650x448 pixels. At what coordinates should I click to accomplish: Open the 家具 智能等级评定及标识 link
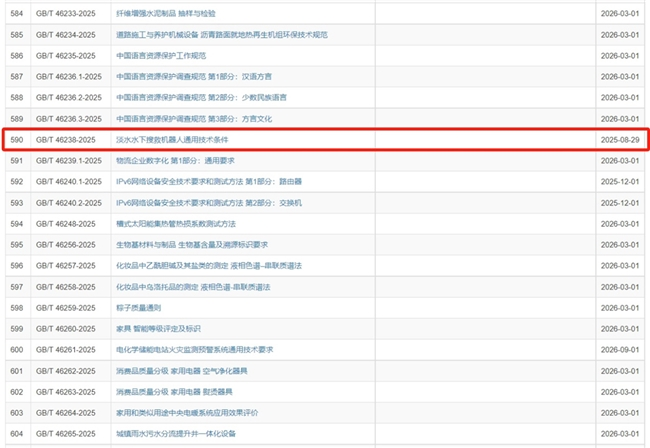tap(158, 328)
